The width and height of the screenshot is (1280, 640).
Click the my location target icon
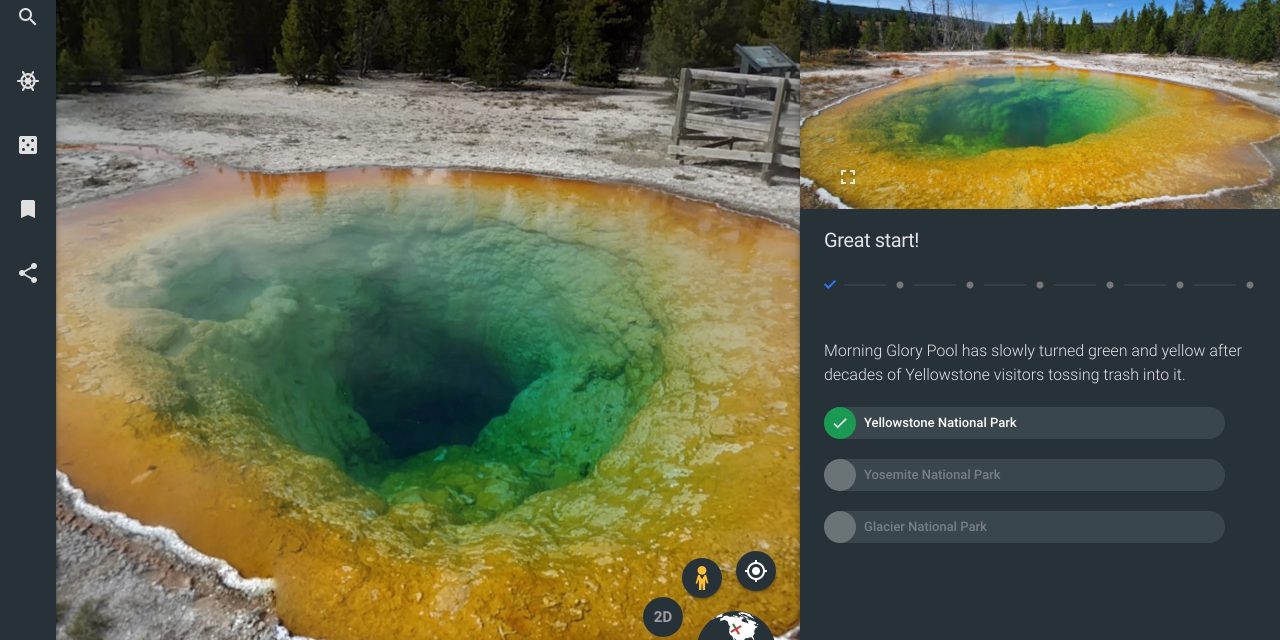(756, 571)
